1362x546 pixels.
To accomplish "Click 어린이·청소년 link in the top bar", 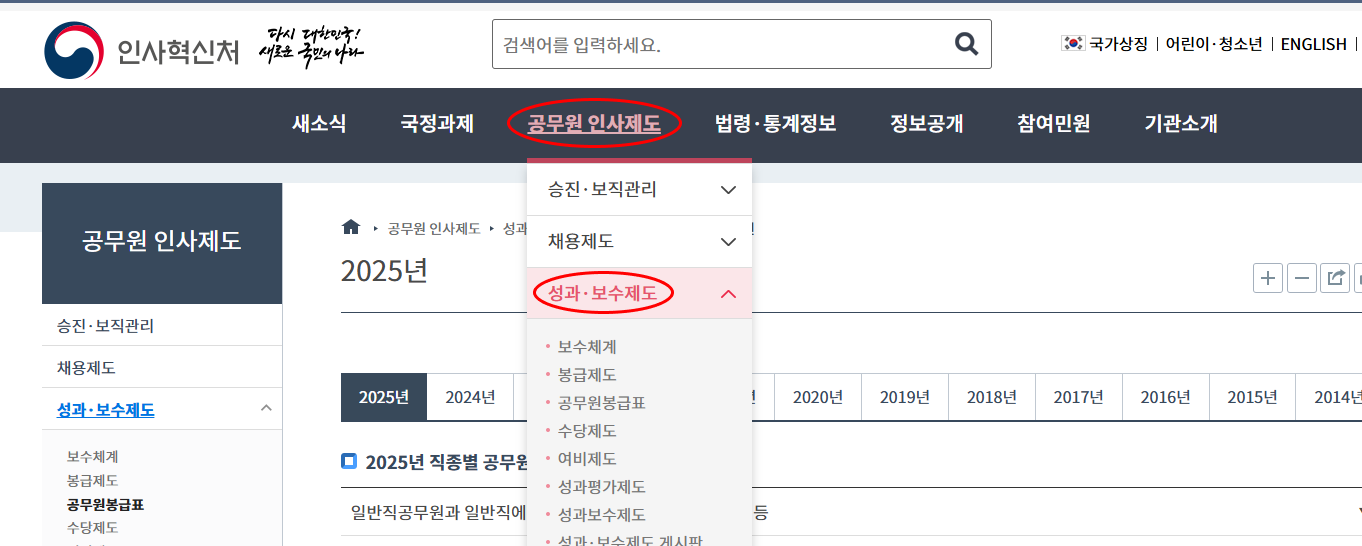I will pos(1214,44).
